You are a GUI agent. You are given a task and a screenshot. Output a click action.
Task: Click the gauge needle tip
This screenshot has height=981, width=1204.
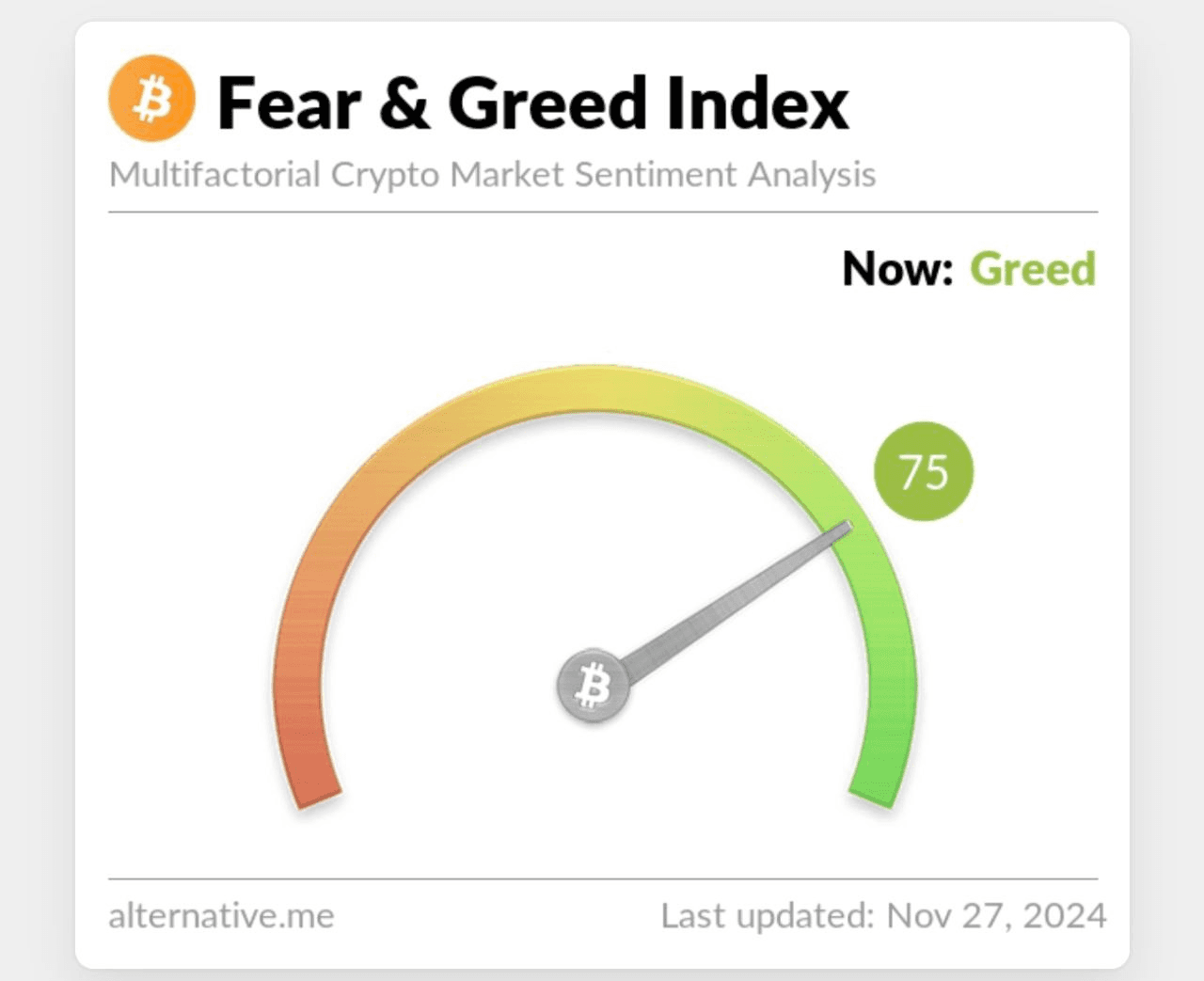(846, 530)
